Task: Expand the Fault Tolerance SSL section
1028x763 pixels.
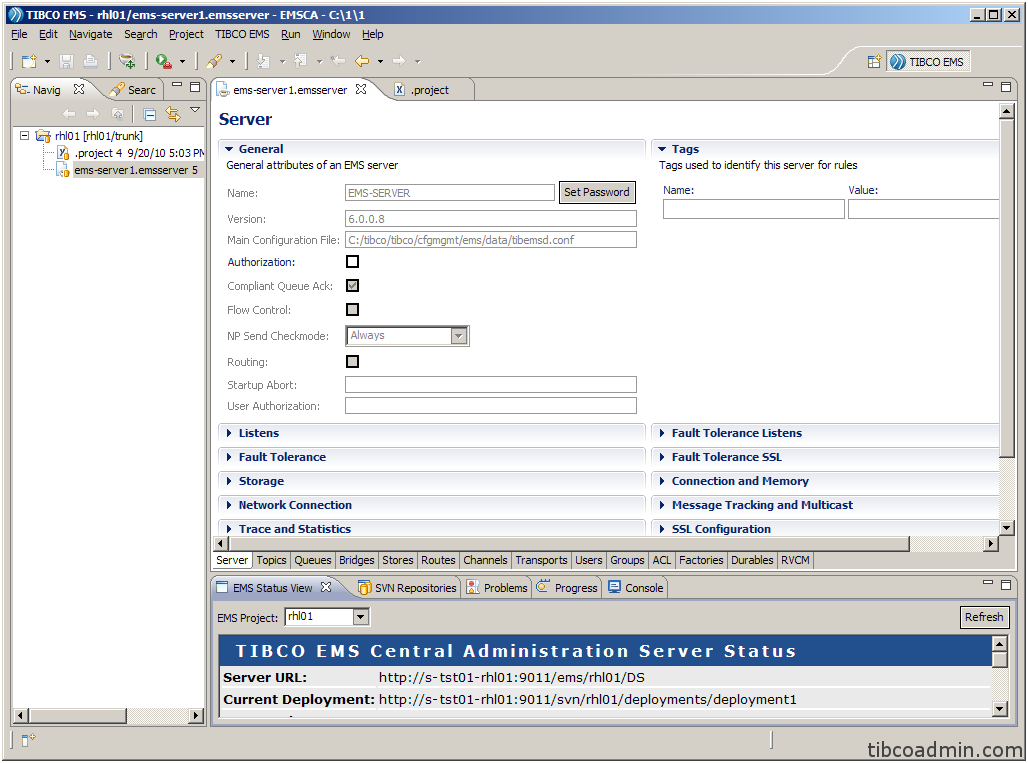Action: click(662, 457)
